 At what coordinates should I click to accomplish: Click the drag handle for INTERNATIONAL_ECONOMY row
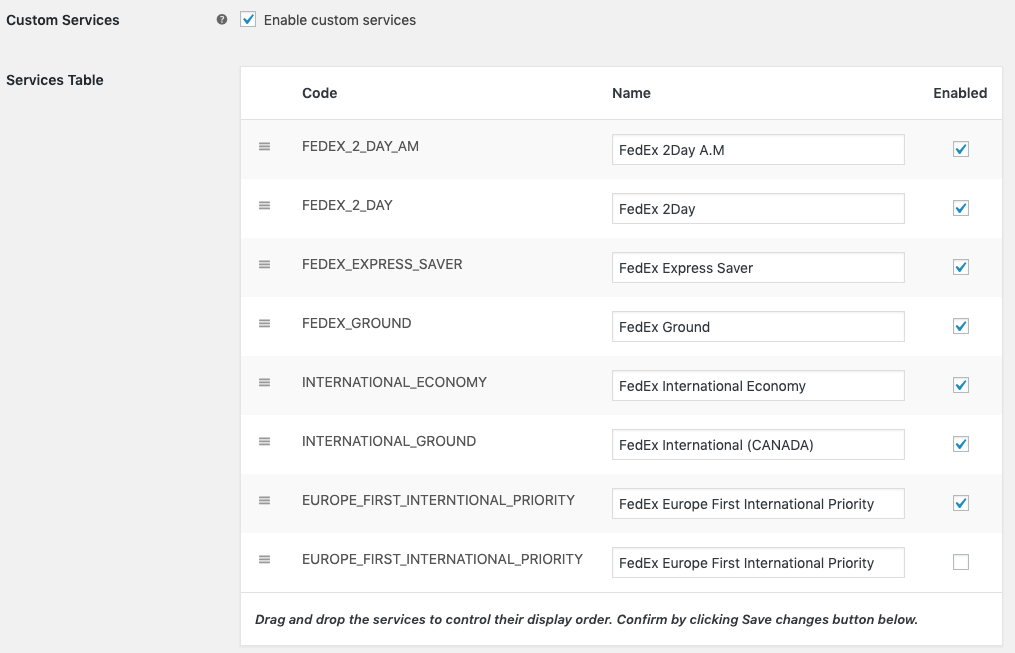pyautogui.click(x=265, y=382)
